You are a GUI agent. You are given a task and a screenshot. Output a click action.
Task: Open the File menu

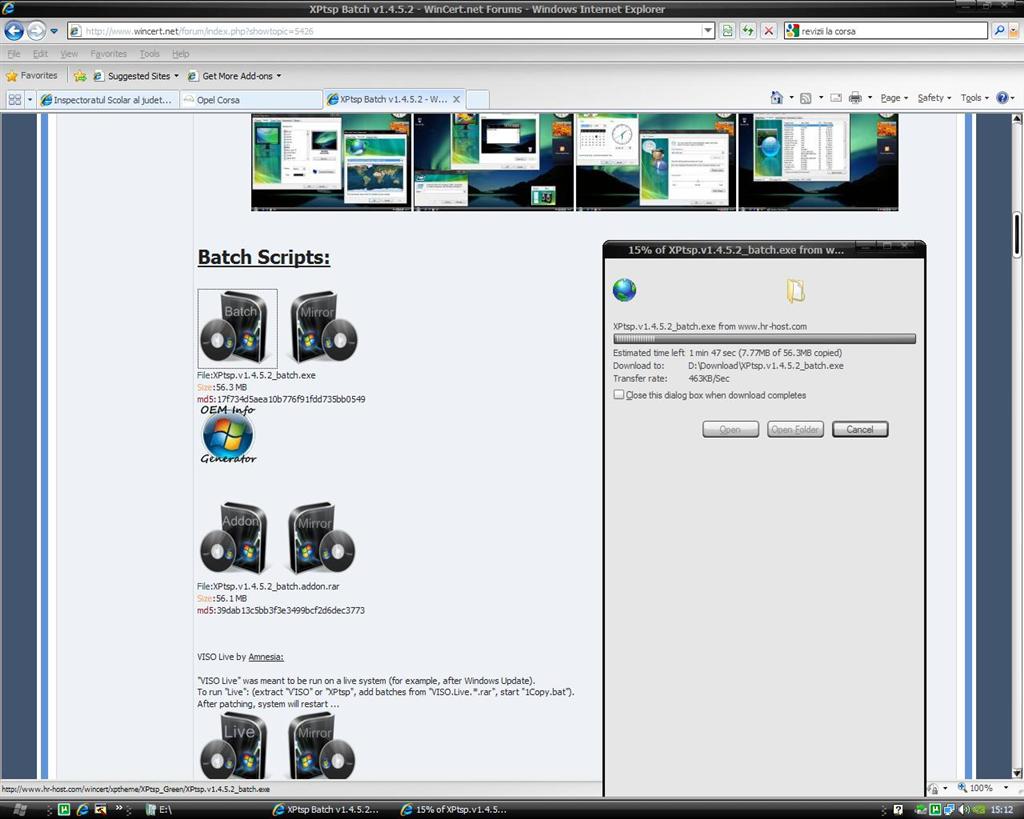pyautogui.click(x=14, y=54)
